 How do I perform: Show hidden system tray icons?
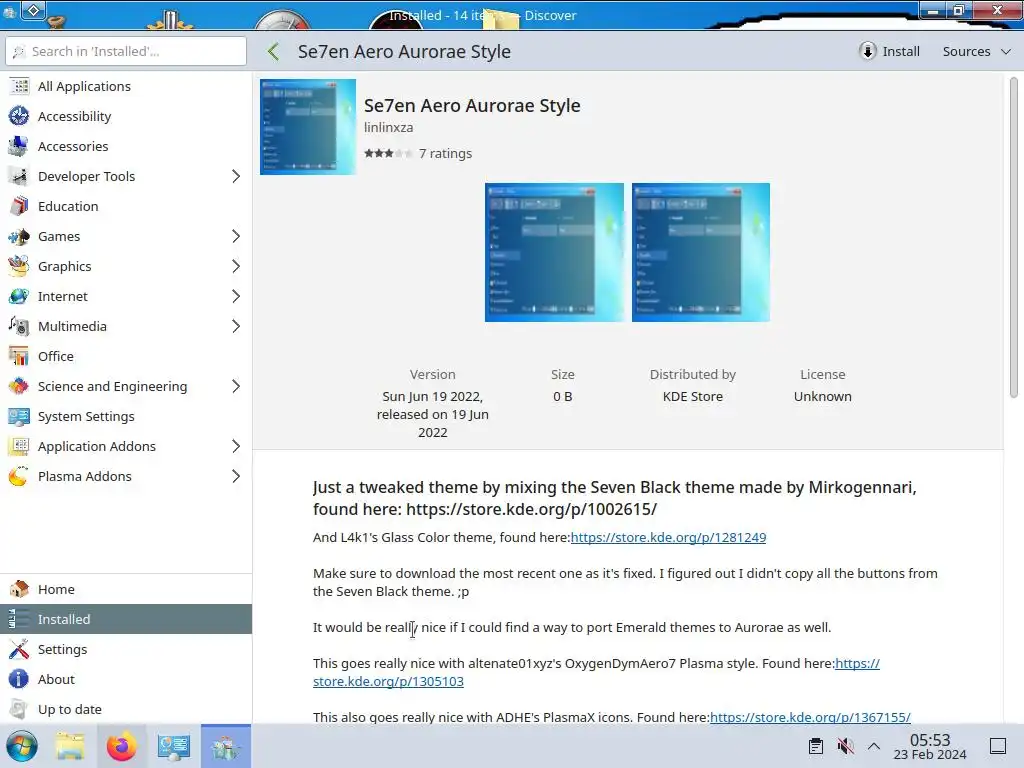pyautogui.click(x=874, y=746)
